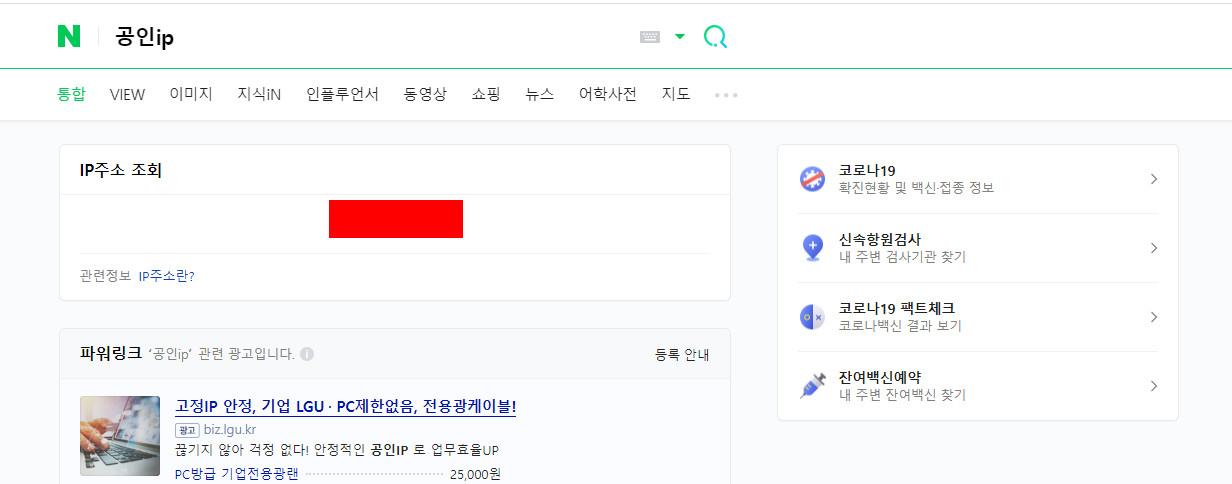Click the 25,000원 price text
The height and width of the screenshot is (484, 1232).
tap(475, 474)
